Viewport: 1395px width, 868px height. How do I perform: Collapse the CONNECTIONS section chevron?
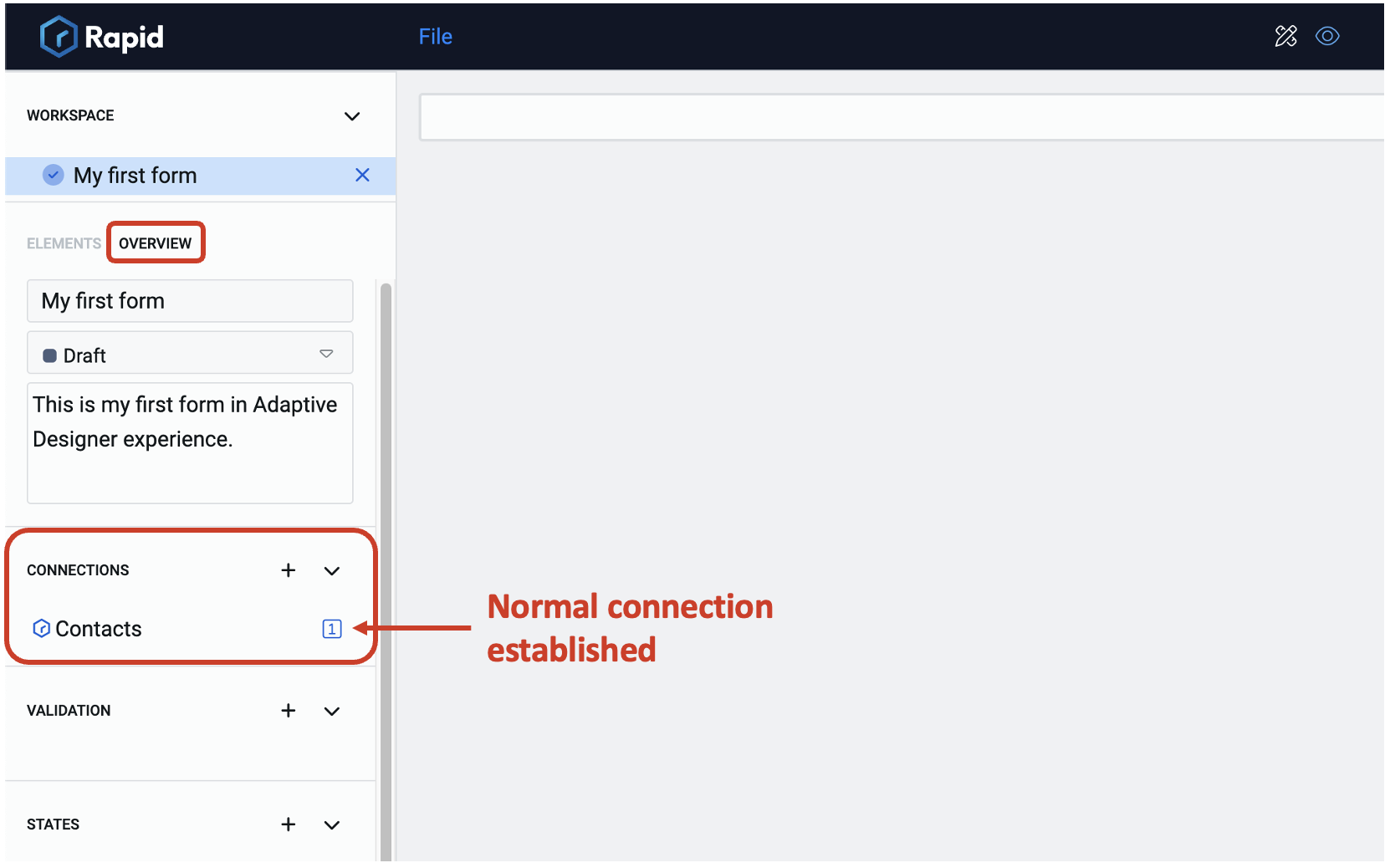click(x=331, y=570)
